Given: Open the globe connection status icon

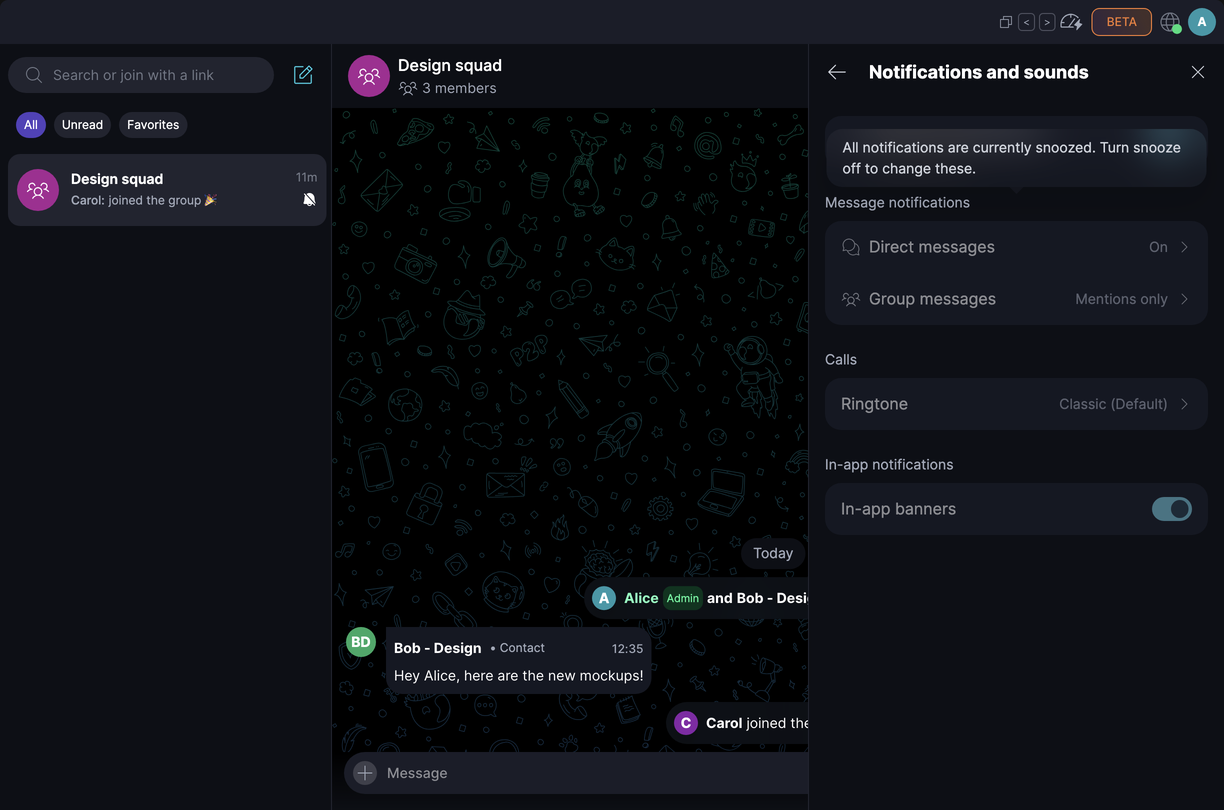Looking at the screenshot, I should point(1170,22).
